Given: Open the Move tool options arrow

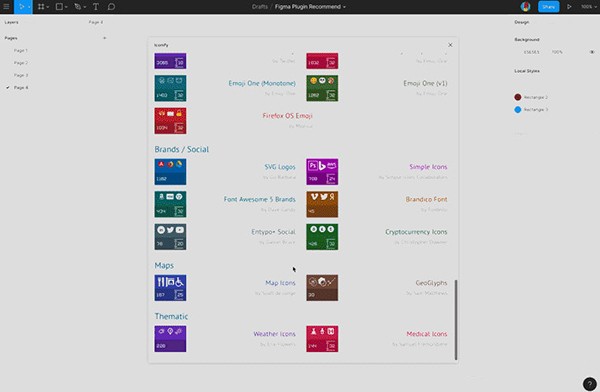Looking at the screenshot, I should point(29,7).
